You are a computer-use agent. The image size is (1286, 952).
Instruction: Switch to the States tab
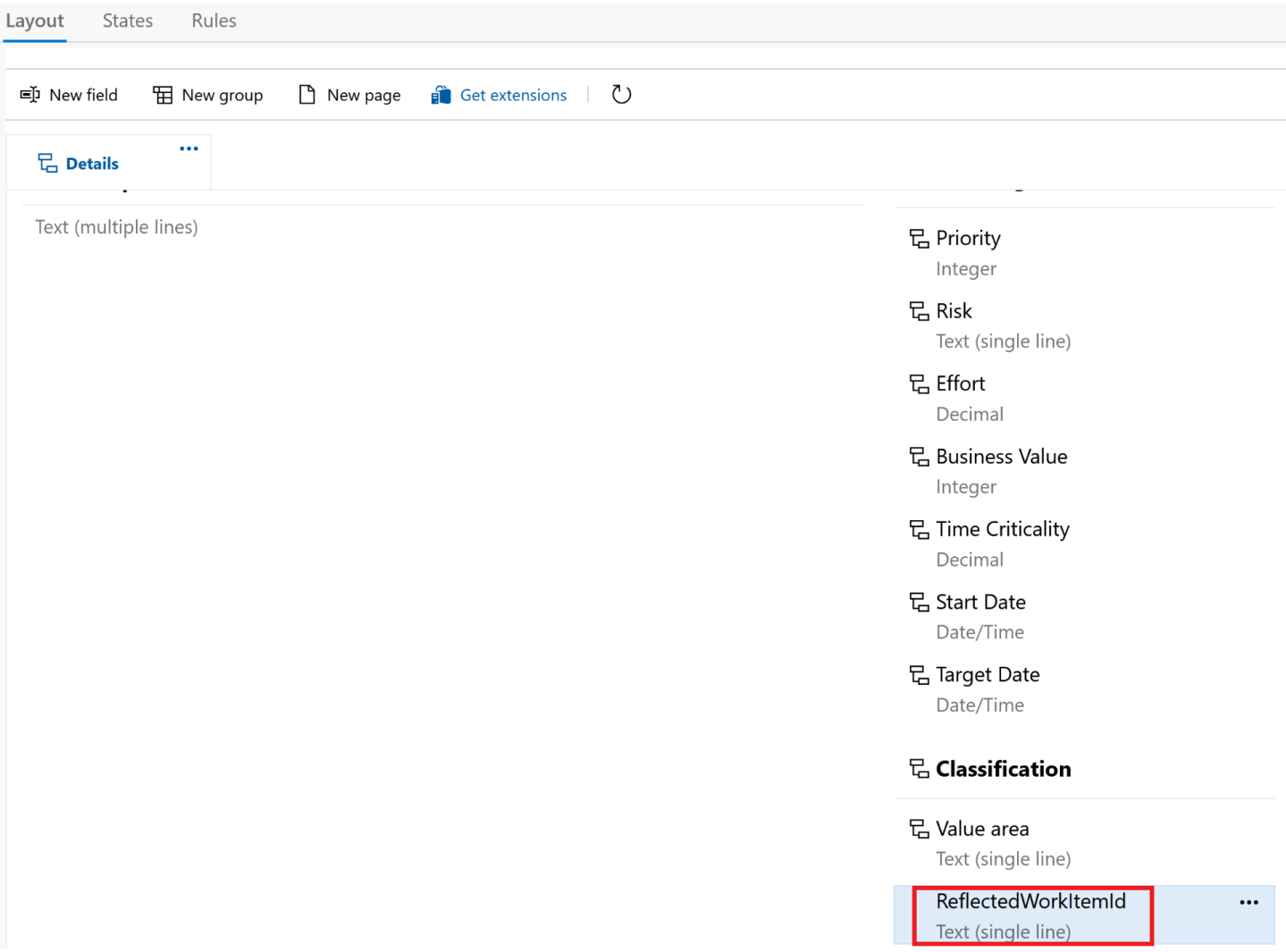127,20
